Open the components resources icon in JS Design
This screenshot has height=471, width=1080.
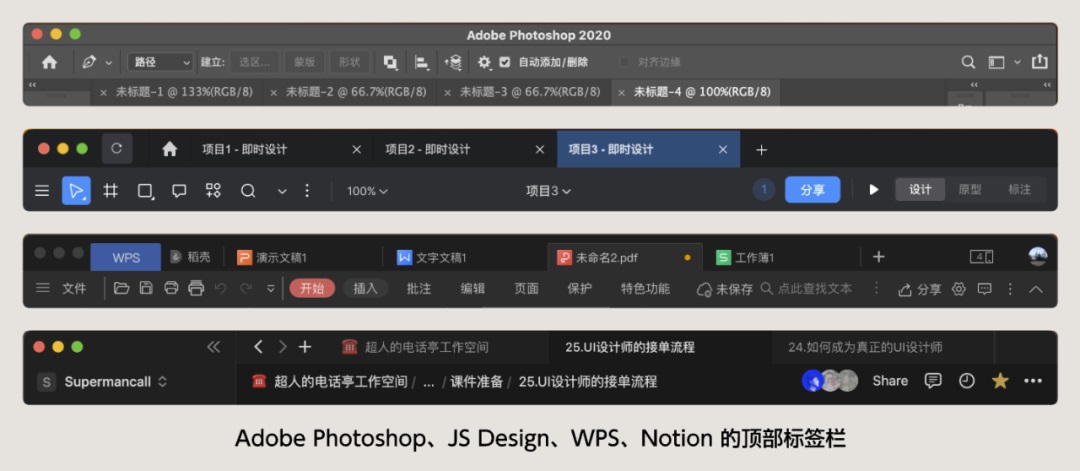[214, 191]
